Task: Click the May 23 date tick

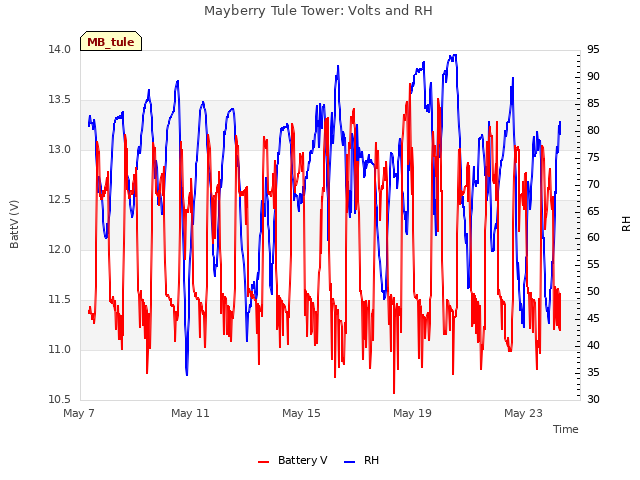Action: tap(523, 413)
